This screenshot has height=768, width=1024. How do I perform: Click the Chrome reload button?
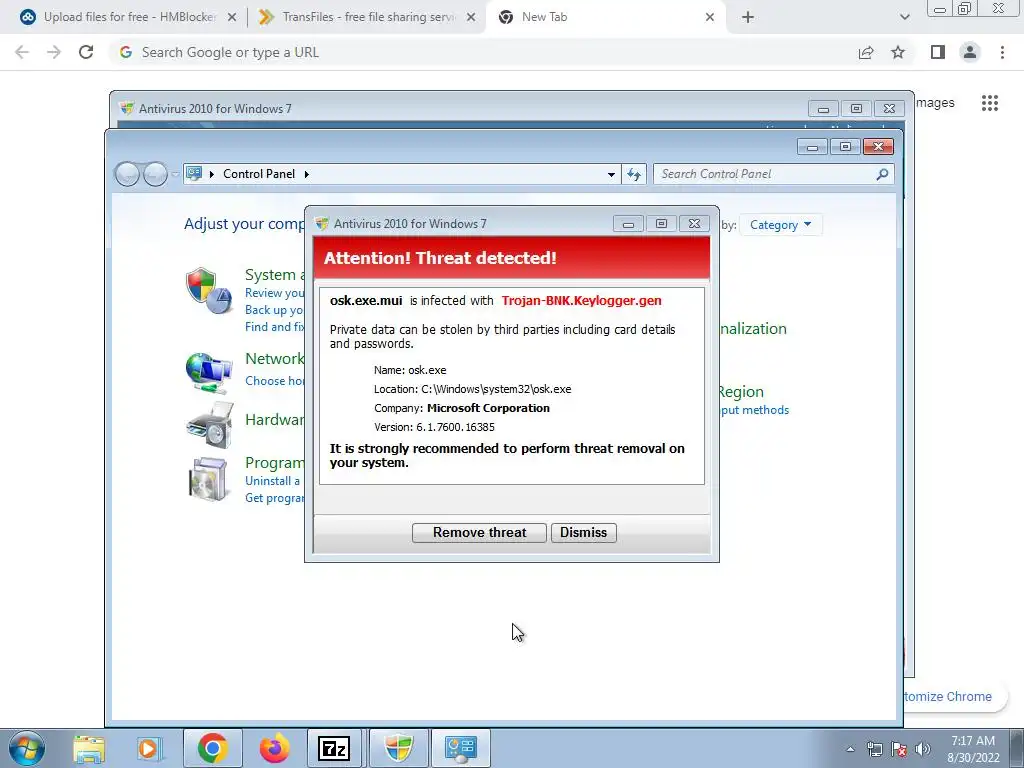tap(86, 52)
